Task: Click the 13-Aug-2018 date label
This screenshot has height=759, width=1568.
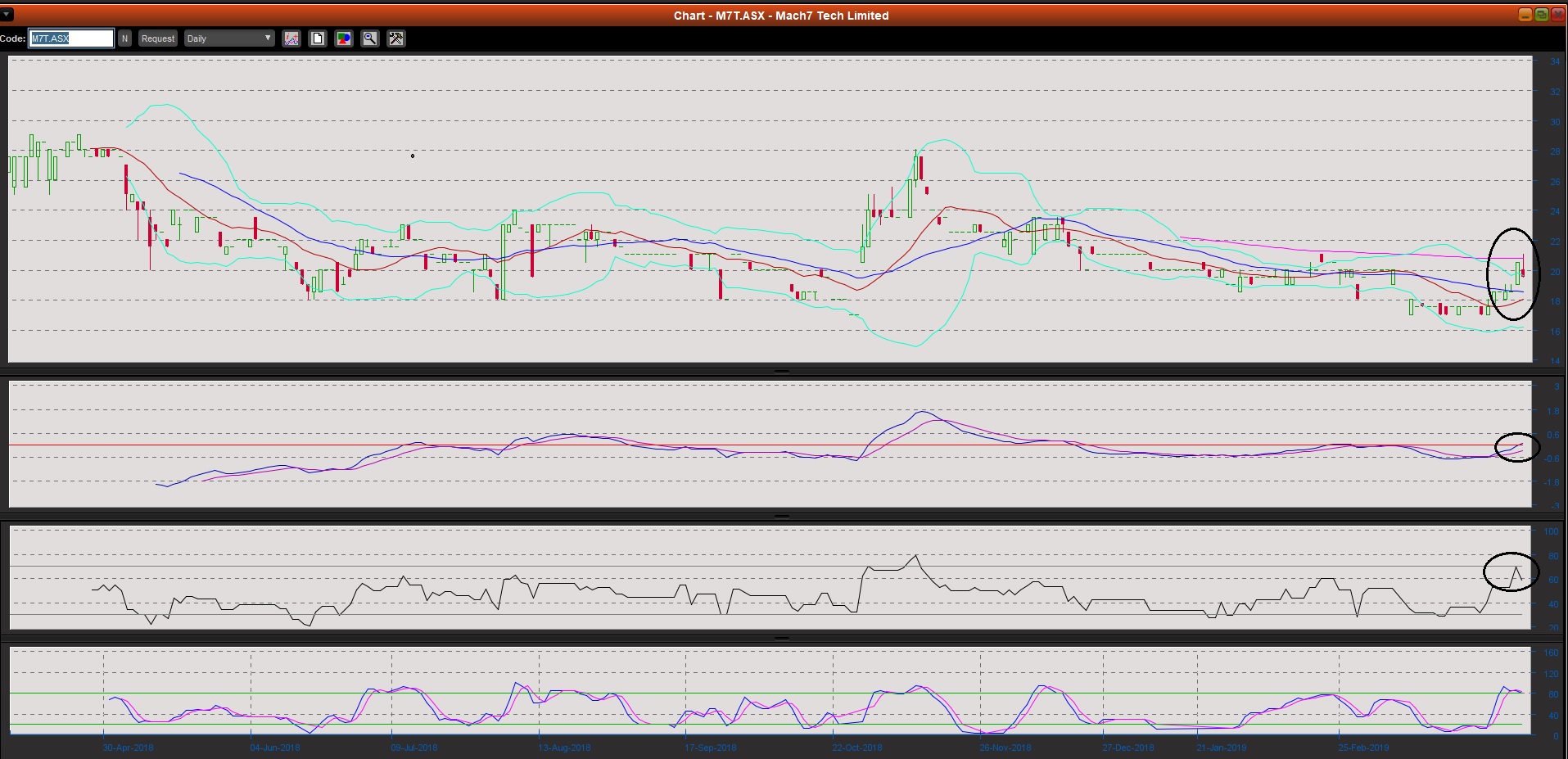Action: (565, 748)
